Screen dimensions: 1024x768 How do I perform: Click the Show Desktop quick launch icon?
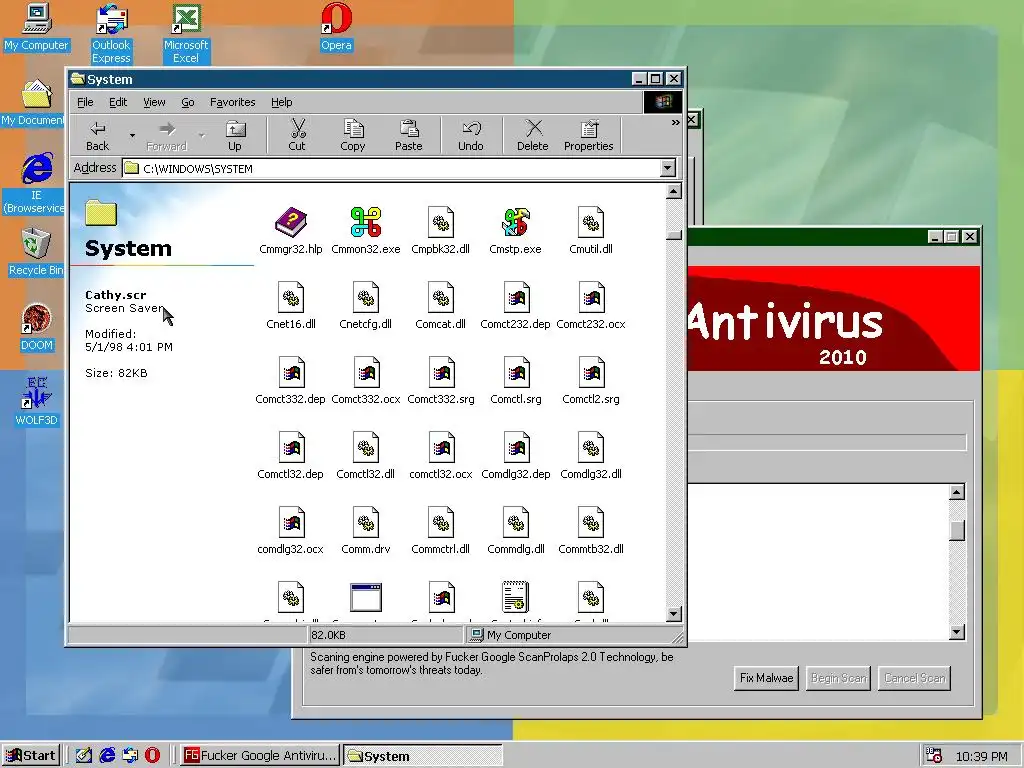coord(84,756)
